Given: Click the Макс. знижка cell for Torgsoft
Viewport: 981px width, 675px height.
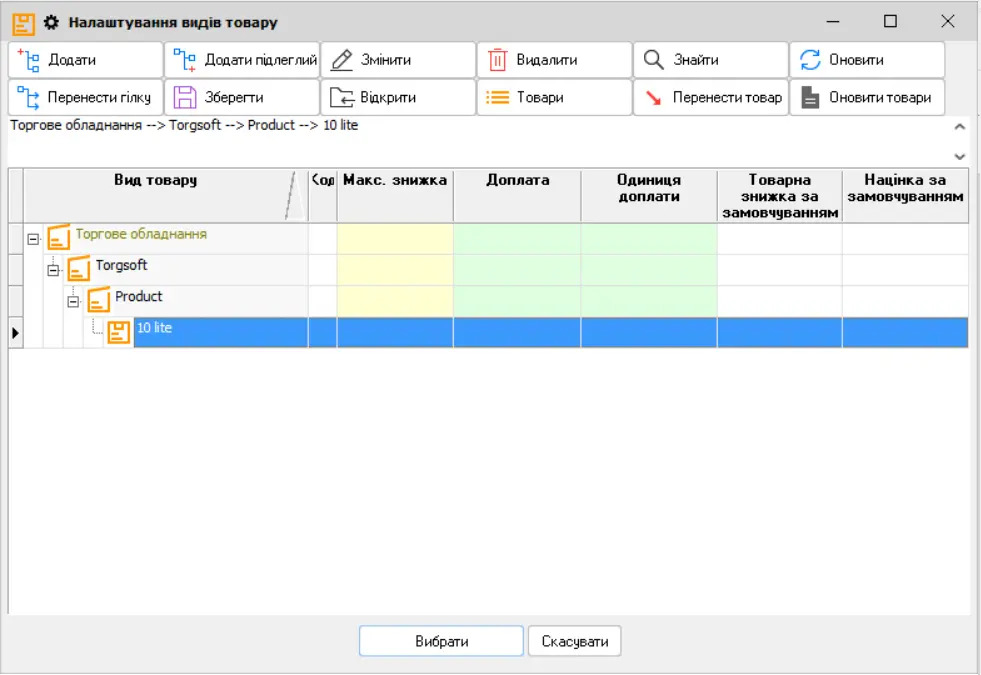Looking at the screenshot, I should pyautogui.click(x=394, y=270).
